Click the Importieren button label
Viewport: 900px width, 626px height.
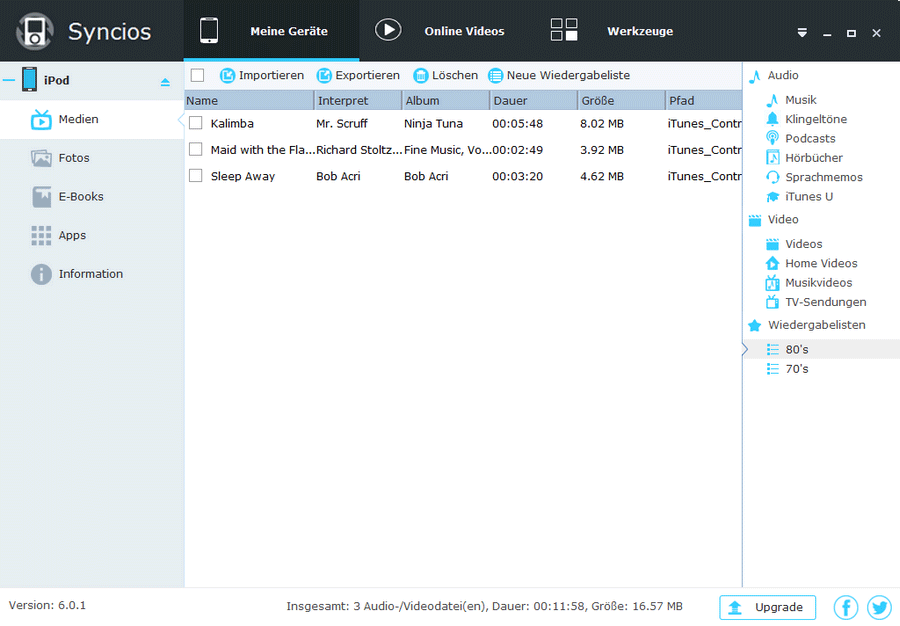click(x=271, y=75)
